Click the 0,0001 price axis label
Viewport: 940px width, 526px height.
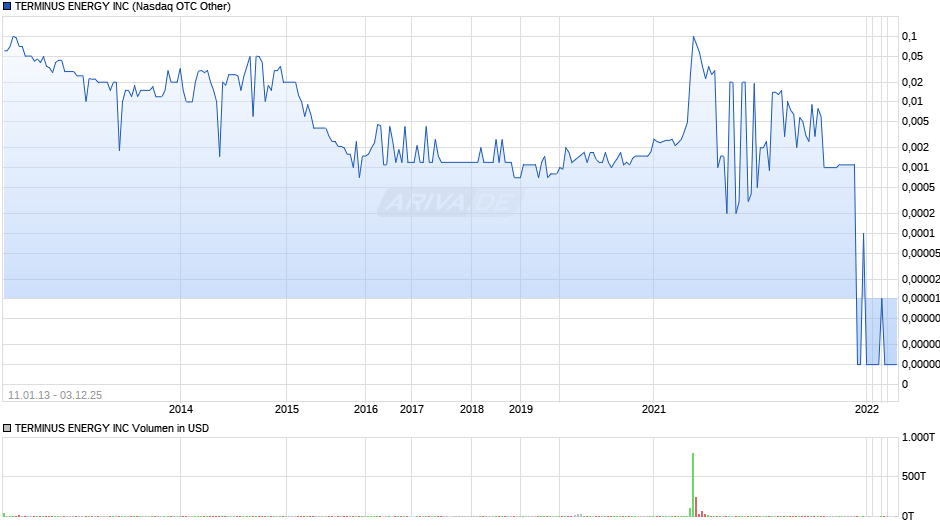(918, 233)
